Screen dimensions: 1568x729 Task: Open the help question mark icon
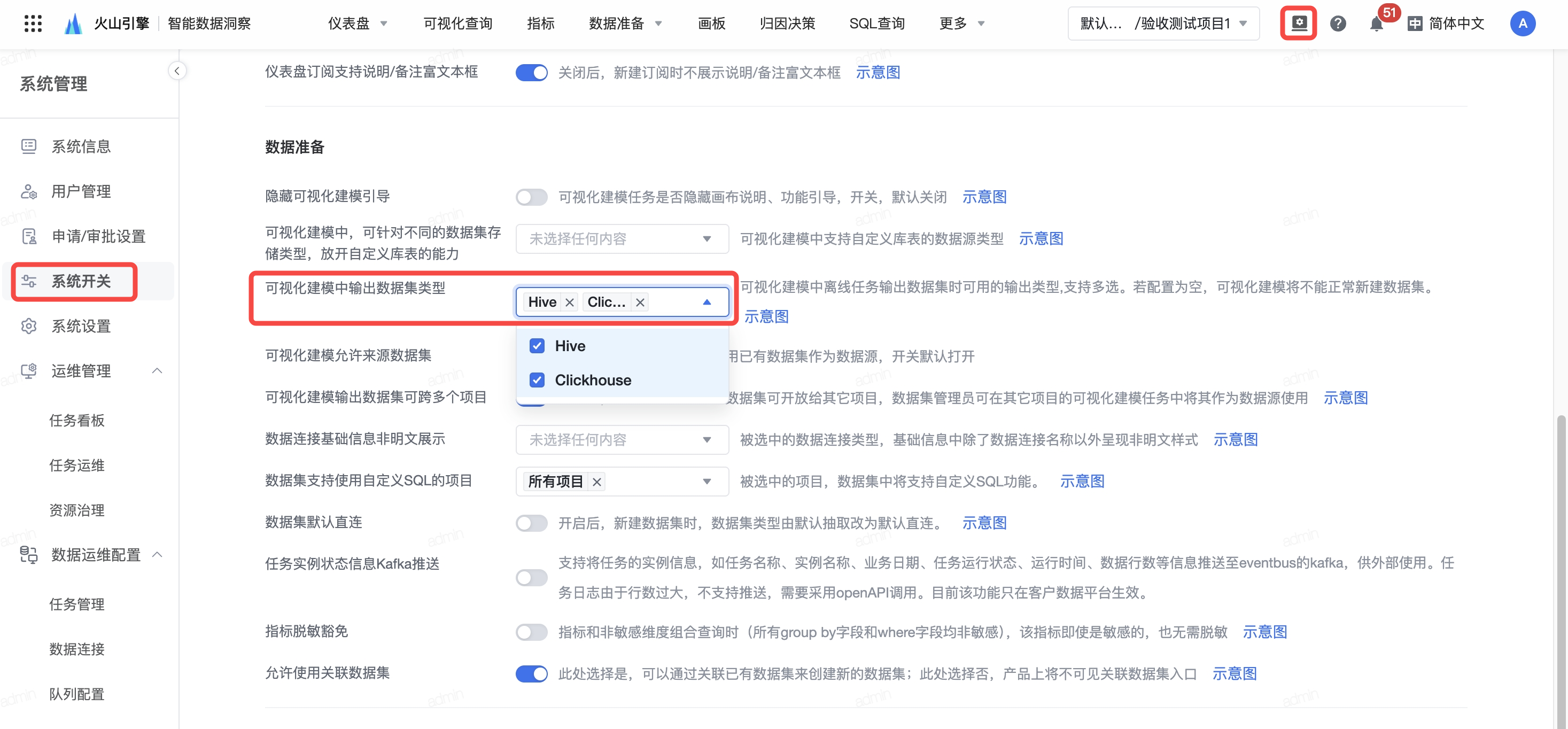pyautogui.click(x=1337, y=23)
